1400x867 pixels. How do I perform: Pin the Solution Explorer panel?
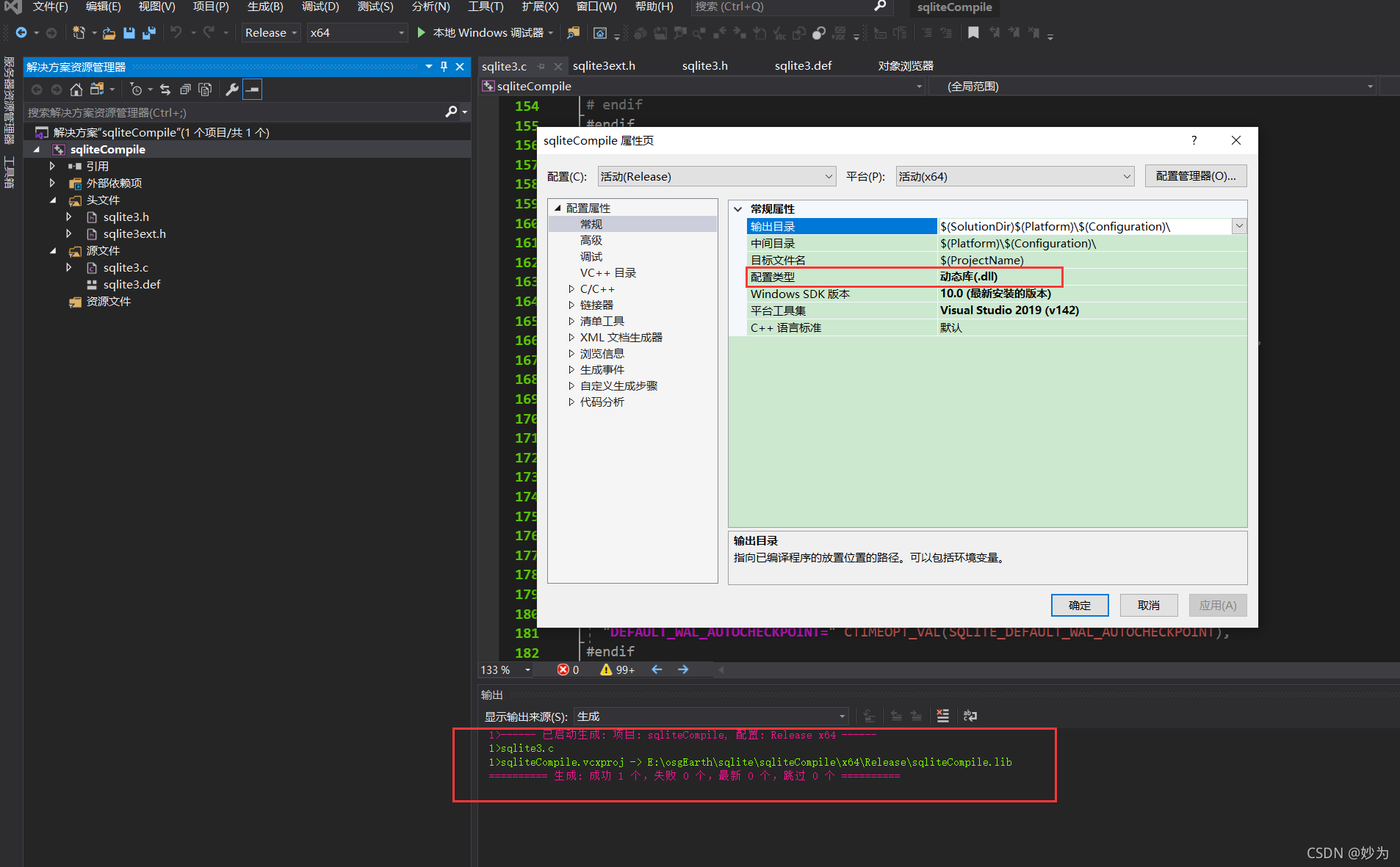[x=444, y=67]
